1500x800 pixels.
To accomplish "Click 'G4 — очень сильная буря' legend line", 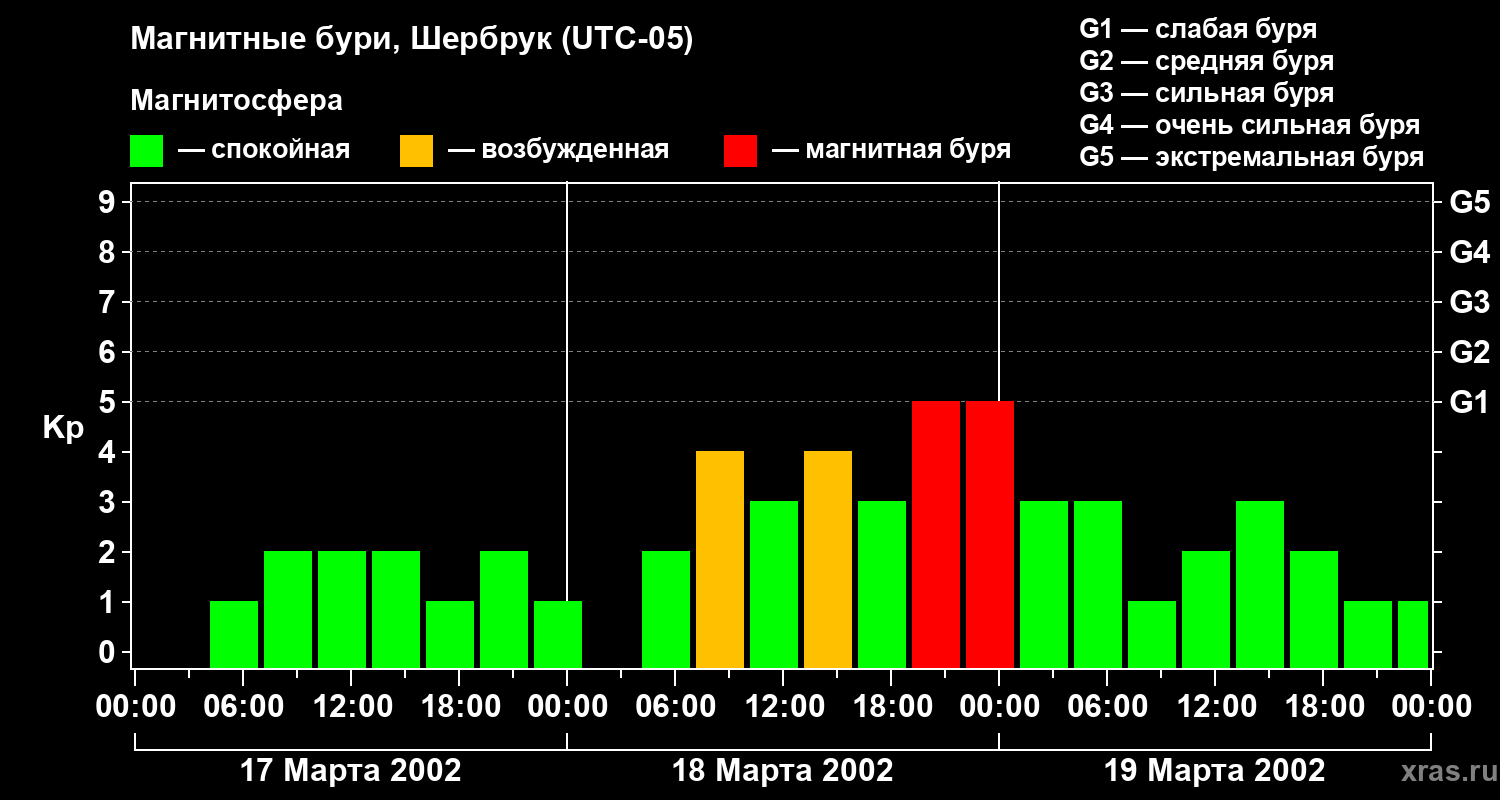I will click(x=1250, y=125).
